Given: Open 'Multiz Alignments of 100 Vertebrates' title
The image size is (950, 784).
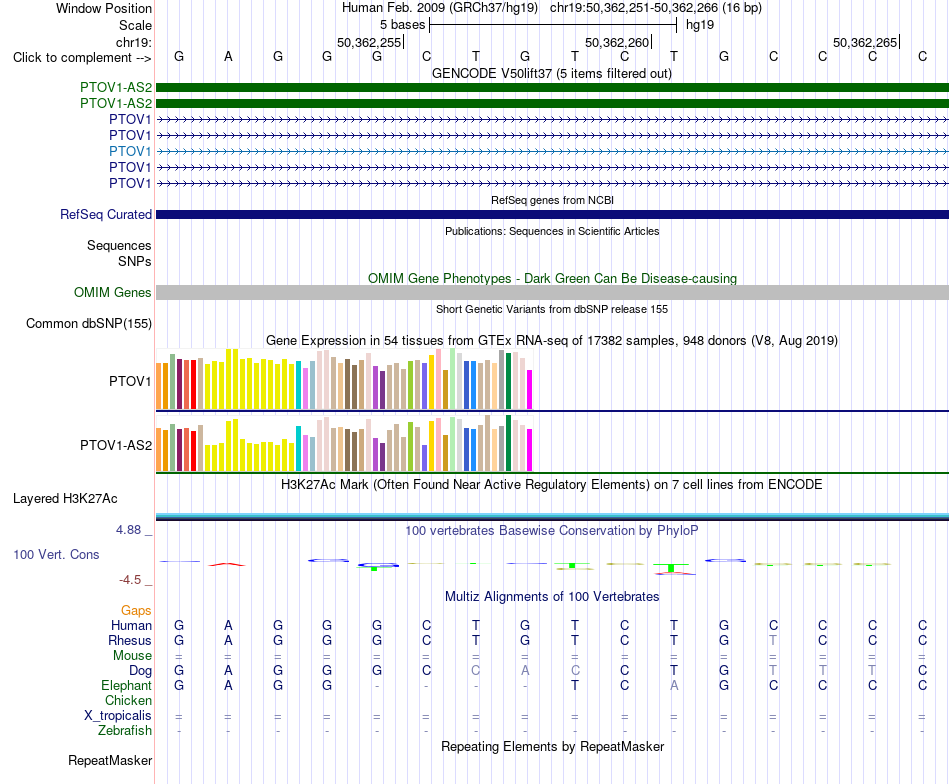Looking at the screenshot, I should click(552, 597).
